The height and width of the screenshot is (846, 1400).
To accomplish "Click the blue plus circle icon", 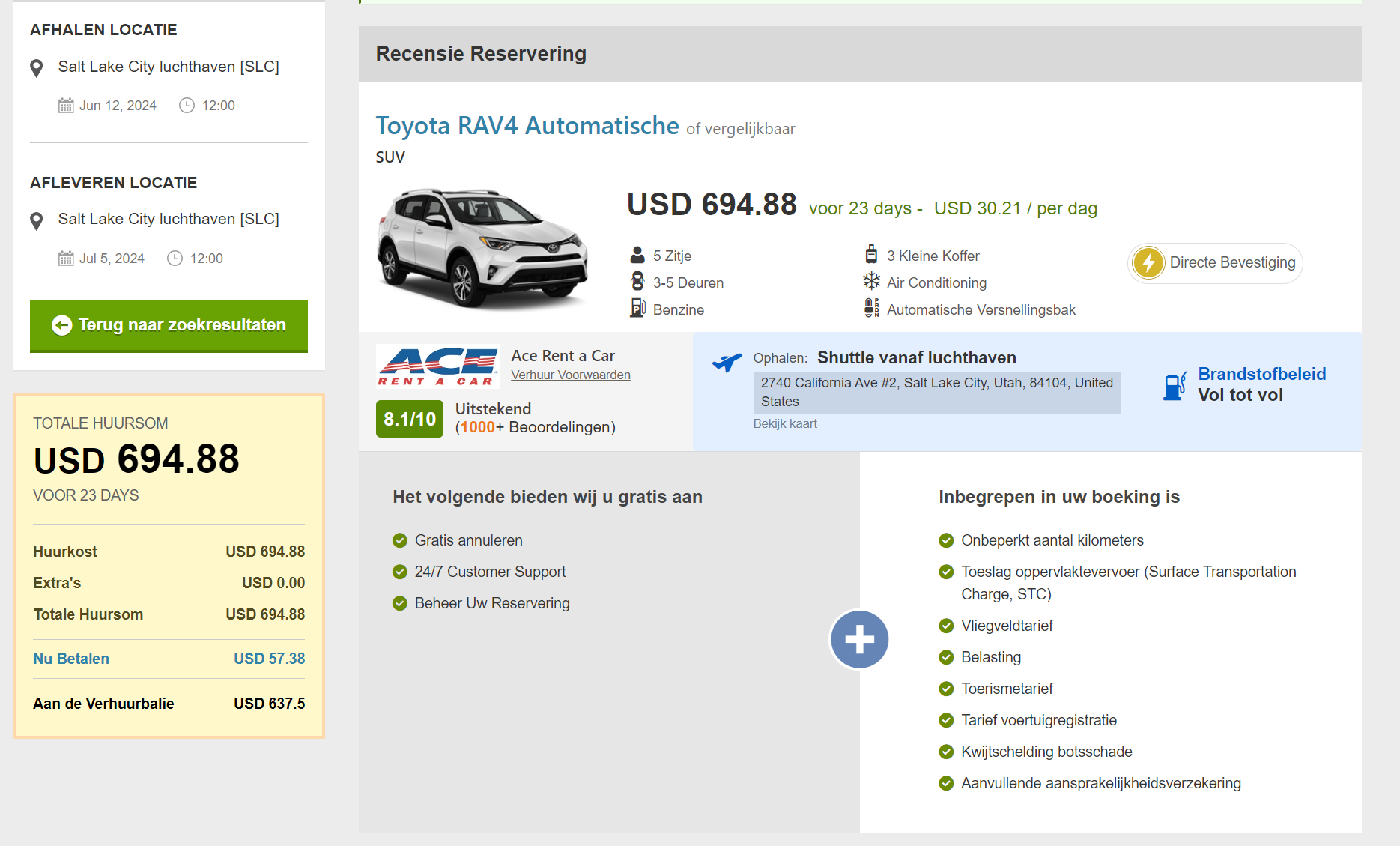I will (859, 639).
